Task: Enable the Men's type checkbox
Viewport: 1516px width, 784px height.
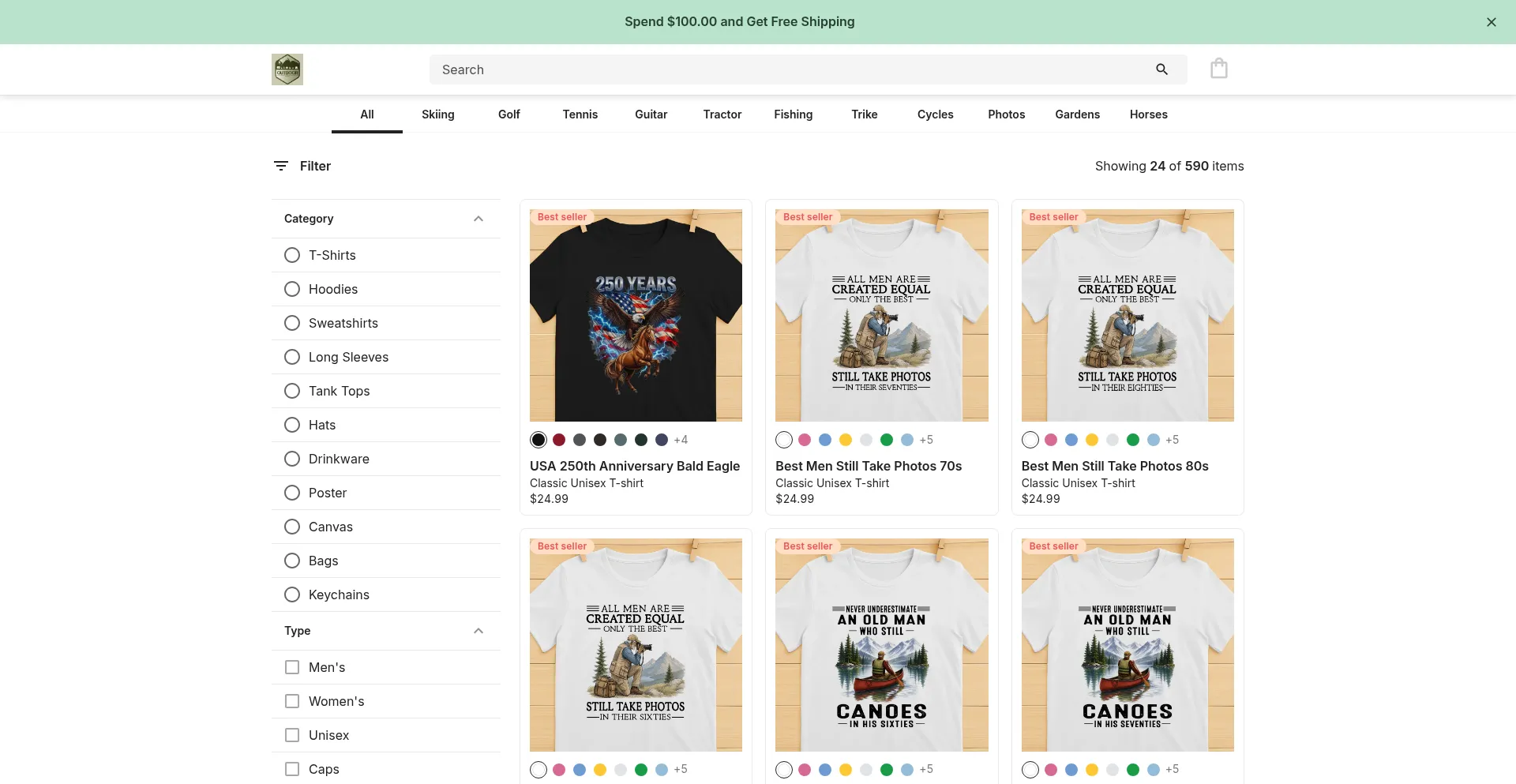Action: point(292,667)
